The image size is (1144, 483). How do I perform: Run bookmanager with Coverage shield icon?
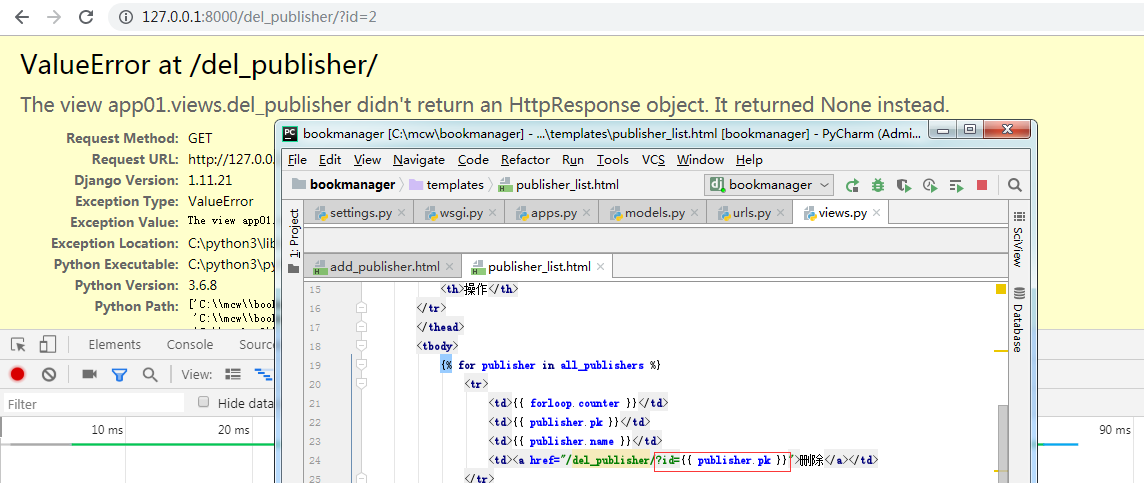pyautogui.click(x=904, y=185)
